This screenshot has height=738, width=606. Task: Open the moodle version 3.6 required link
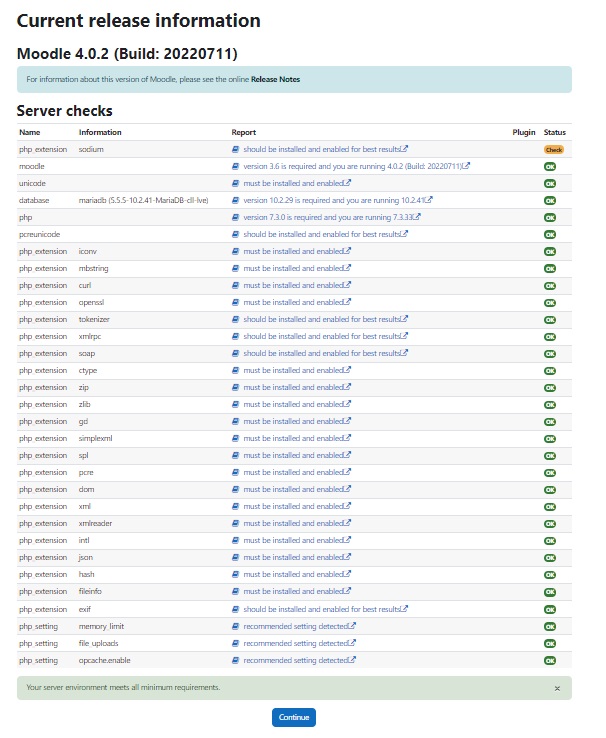(356, 166)
